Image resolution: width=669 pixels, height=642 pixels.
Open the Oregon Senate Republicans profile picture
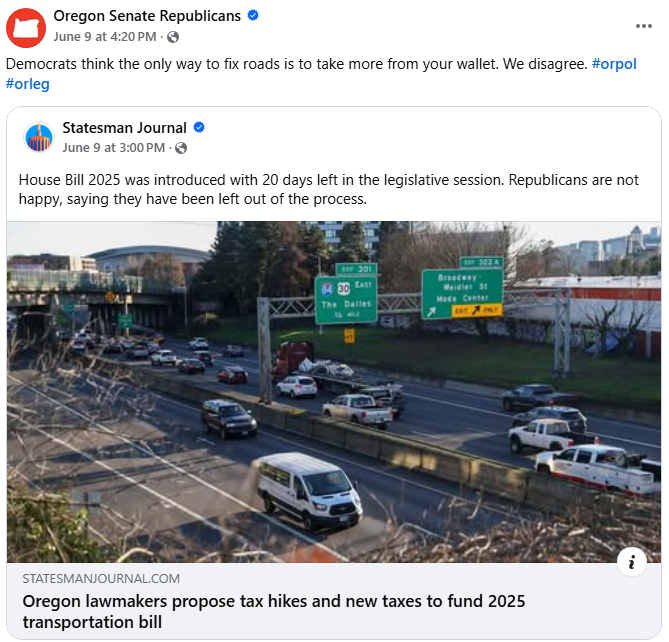(26, 27)
